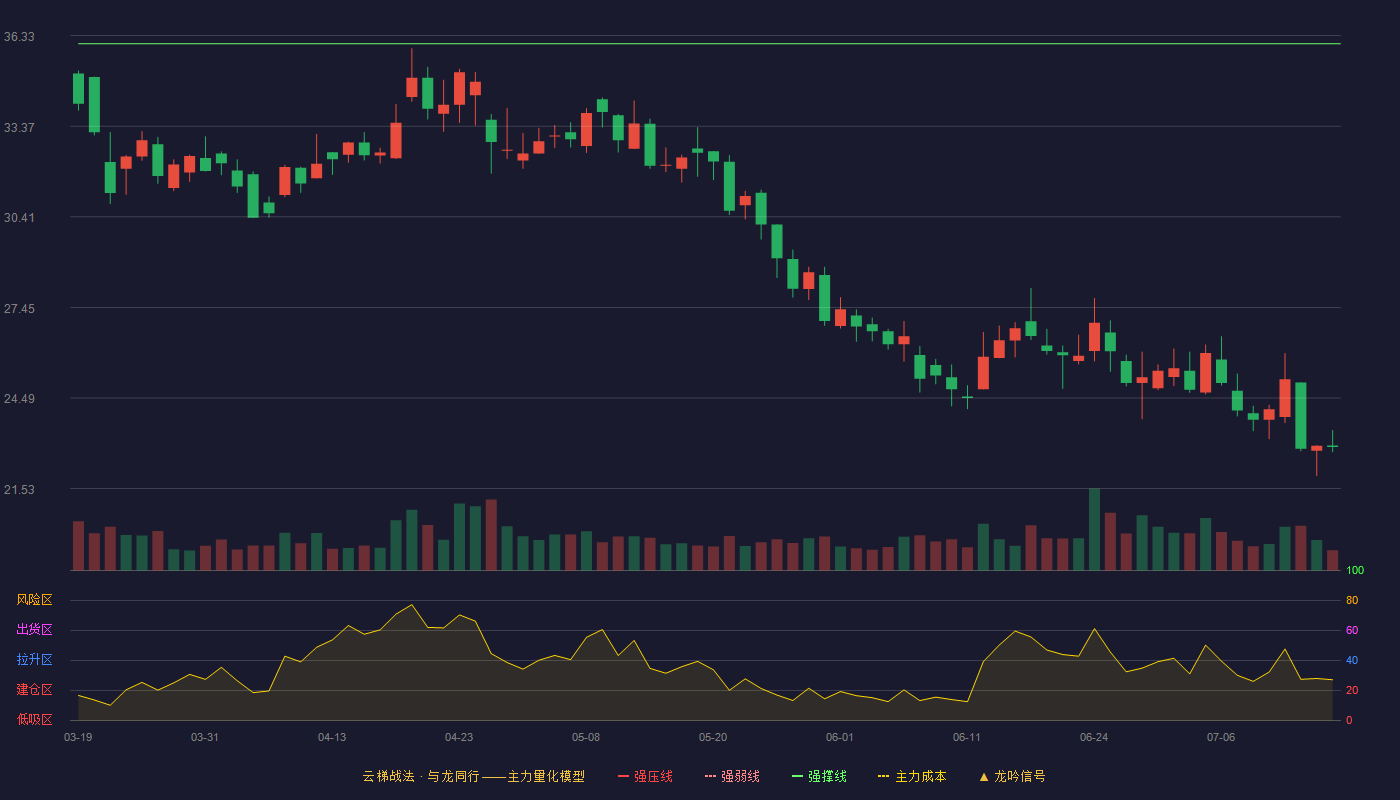Click the 30.41 price axis label
This screenshot has height=800, width=1400.
pyautogui.click(x=19, y=218)
